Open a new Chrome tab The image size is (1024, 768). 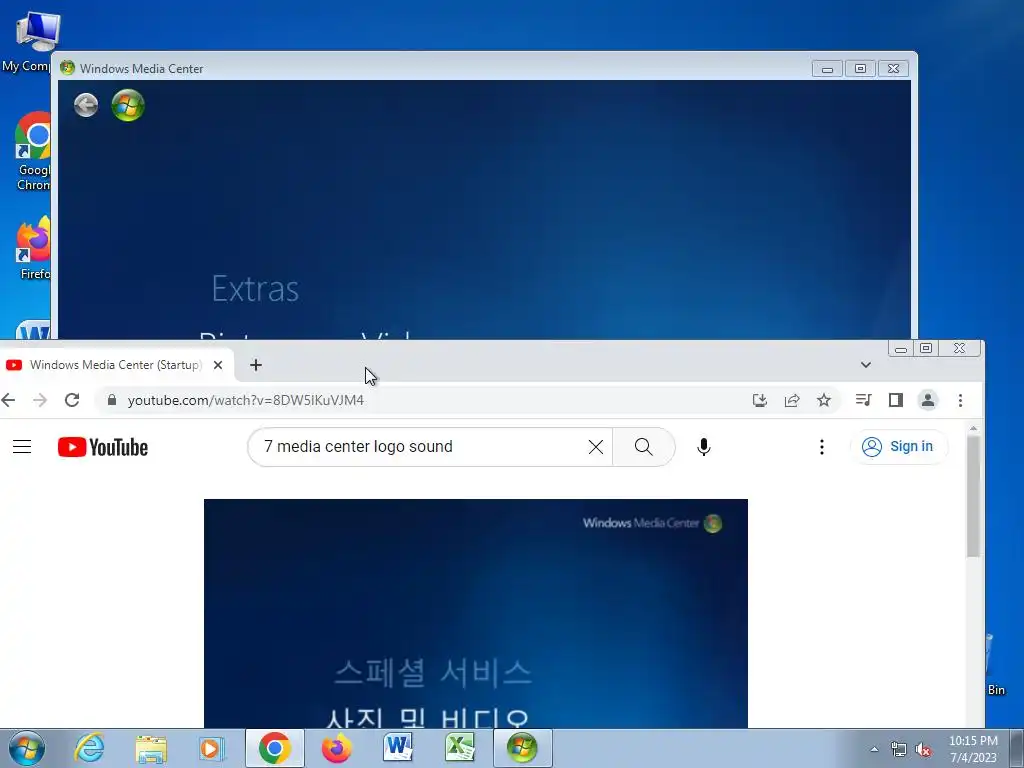256,365
